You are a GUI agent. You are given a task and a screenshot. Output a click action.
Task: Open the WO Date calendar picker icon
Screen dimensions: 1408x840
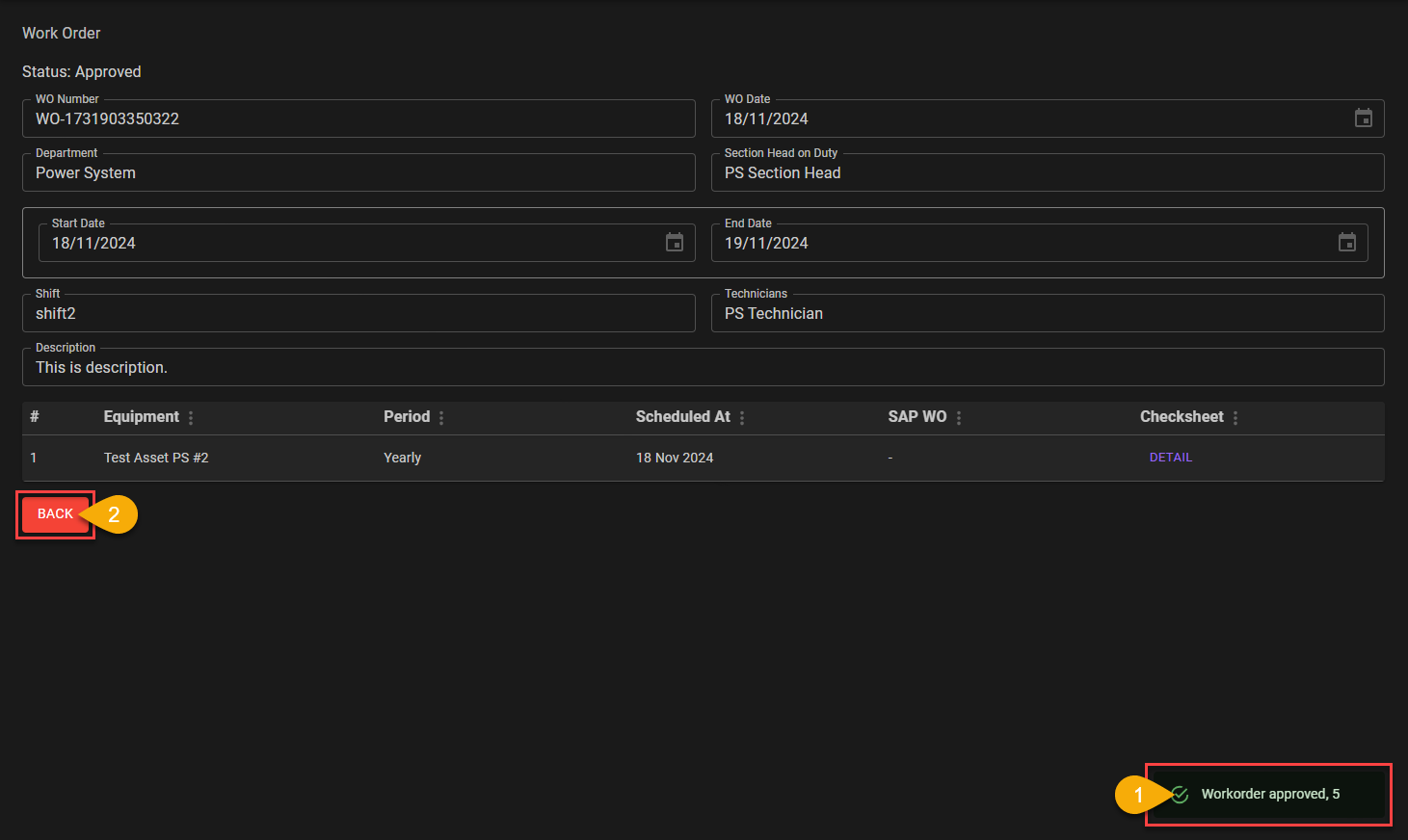click(x=1363, y=118)
